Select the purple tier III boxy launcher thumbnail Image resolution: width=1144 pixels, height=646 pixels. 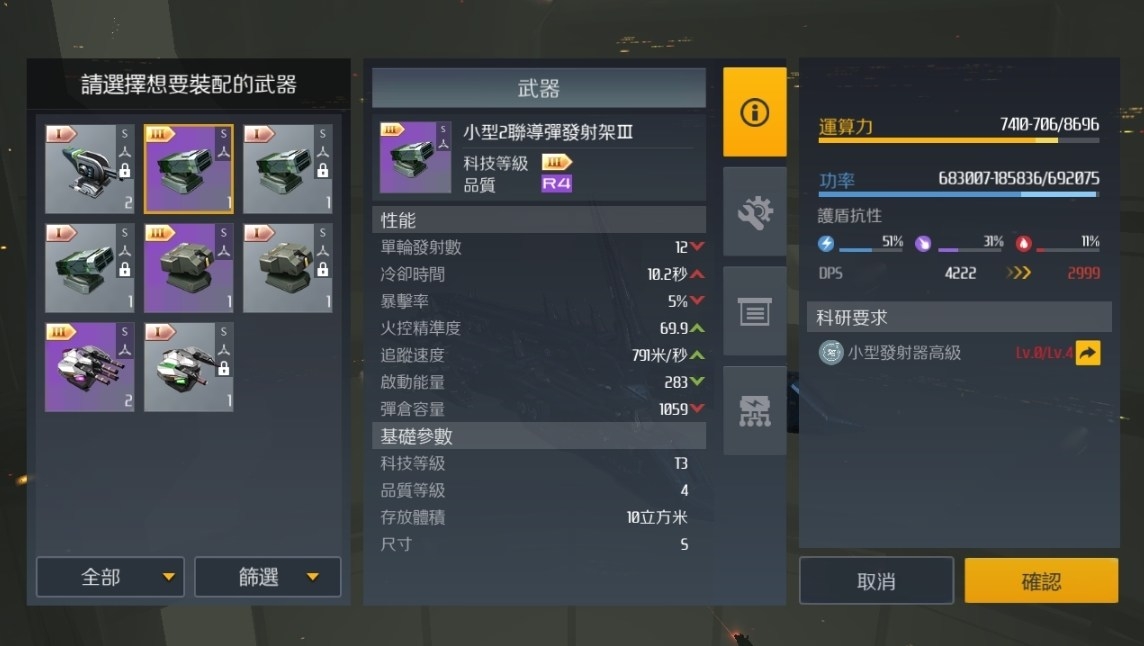[189, 268]
